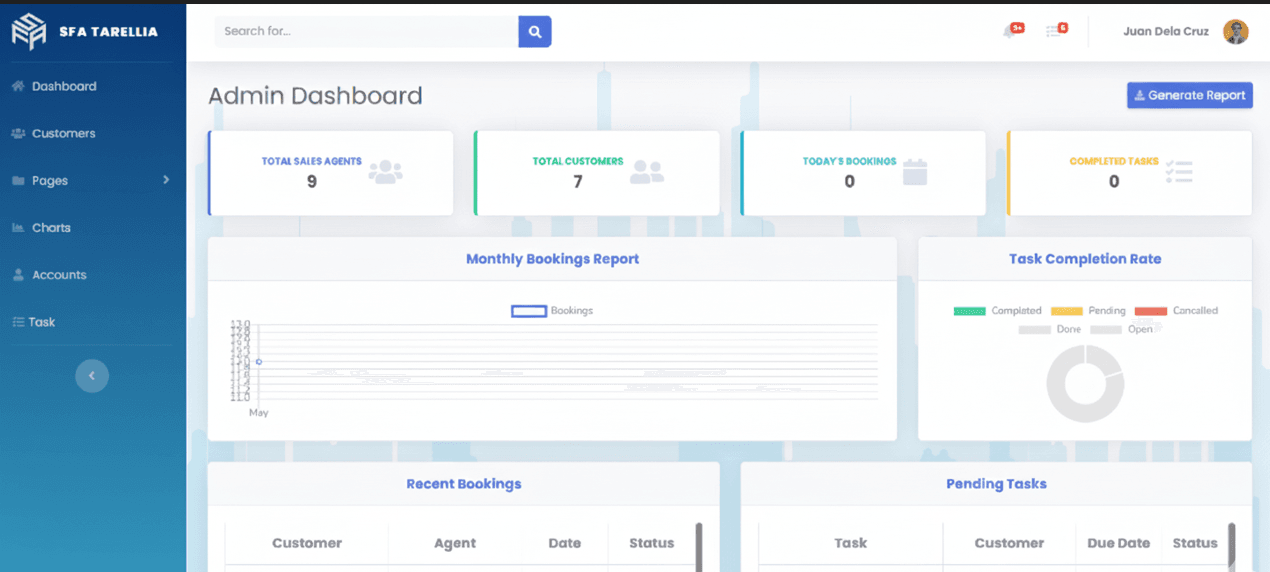Click the Pages folder icon in sidebar
Viewport: 1270px width, 572px height.
tap(18, 181)
